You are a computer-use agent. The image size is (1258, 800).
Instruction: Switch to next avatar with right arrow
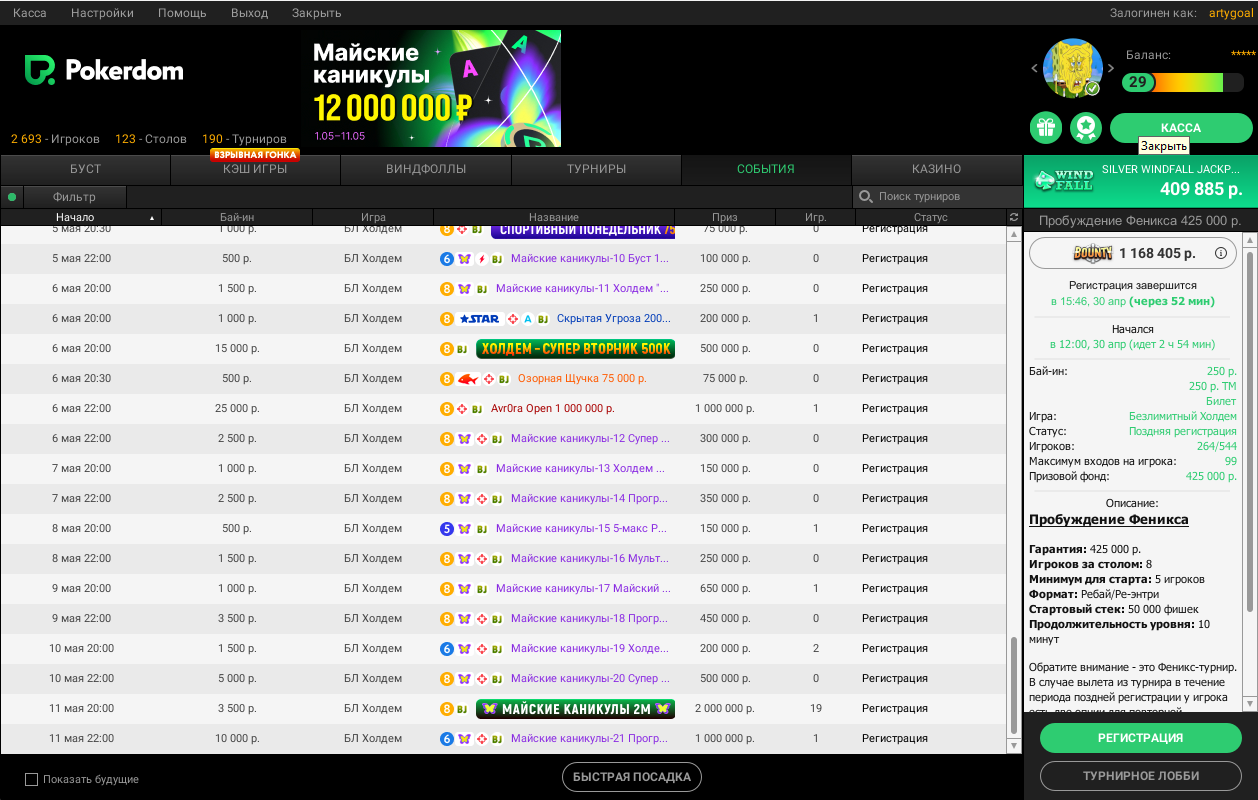pyautogui.click(x=1111, y=69)
